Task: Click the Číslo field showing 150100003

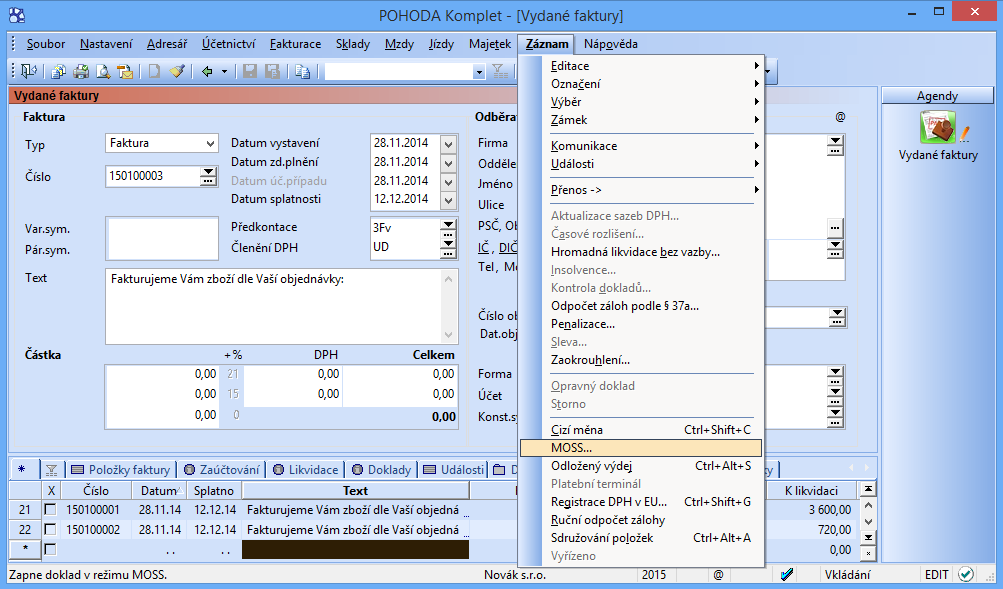Action: 154,177
